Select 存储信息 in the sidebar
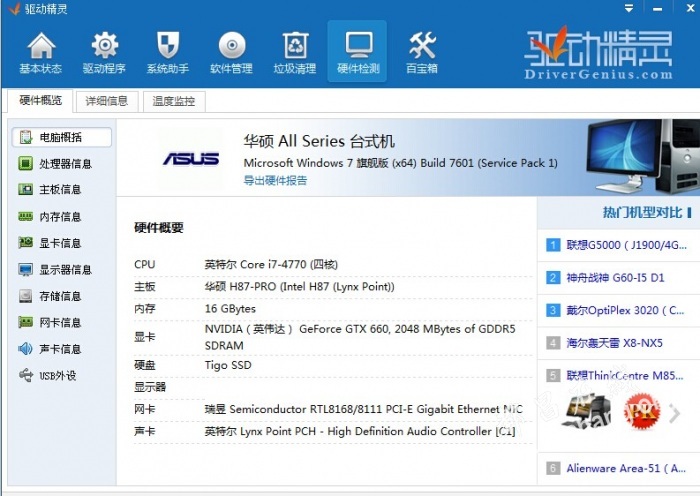The height and width of the screenshot is (496, 700). coord(62,296)
